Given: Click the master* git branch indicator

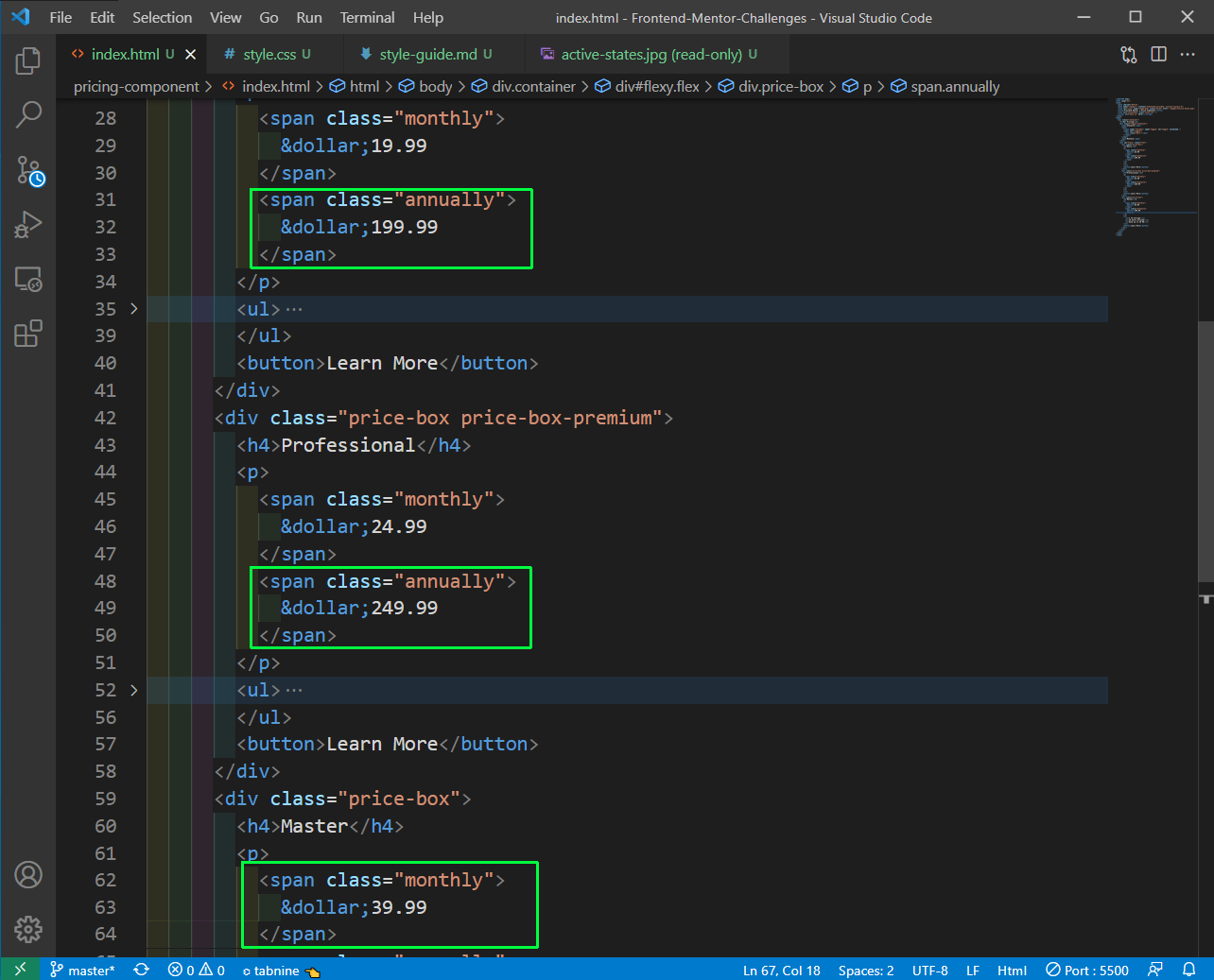Looking at the screenshot, I should pyautogui.click(x=81, y=970).
